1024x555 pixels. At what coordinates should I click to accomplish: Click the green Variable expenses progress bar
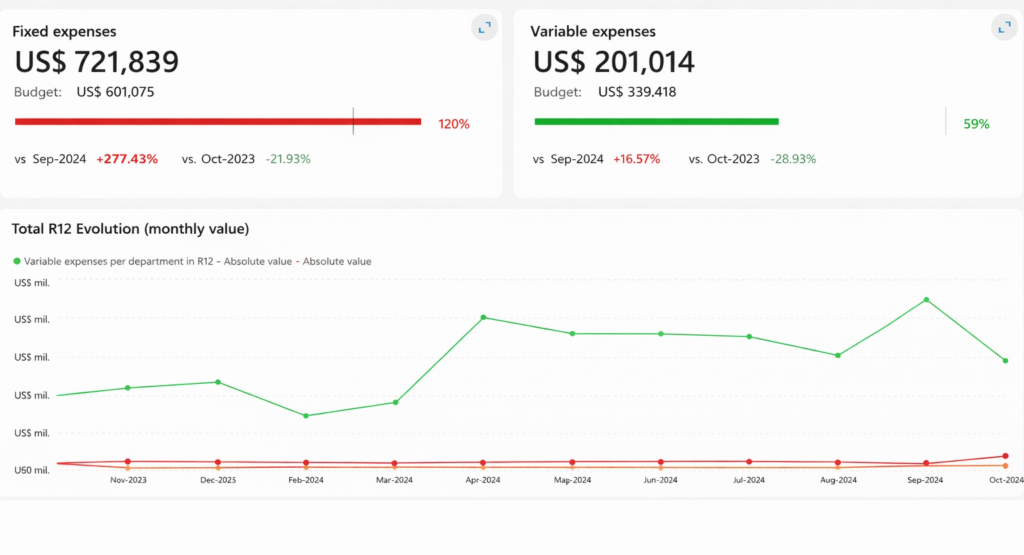[x=656, y=121]
